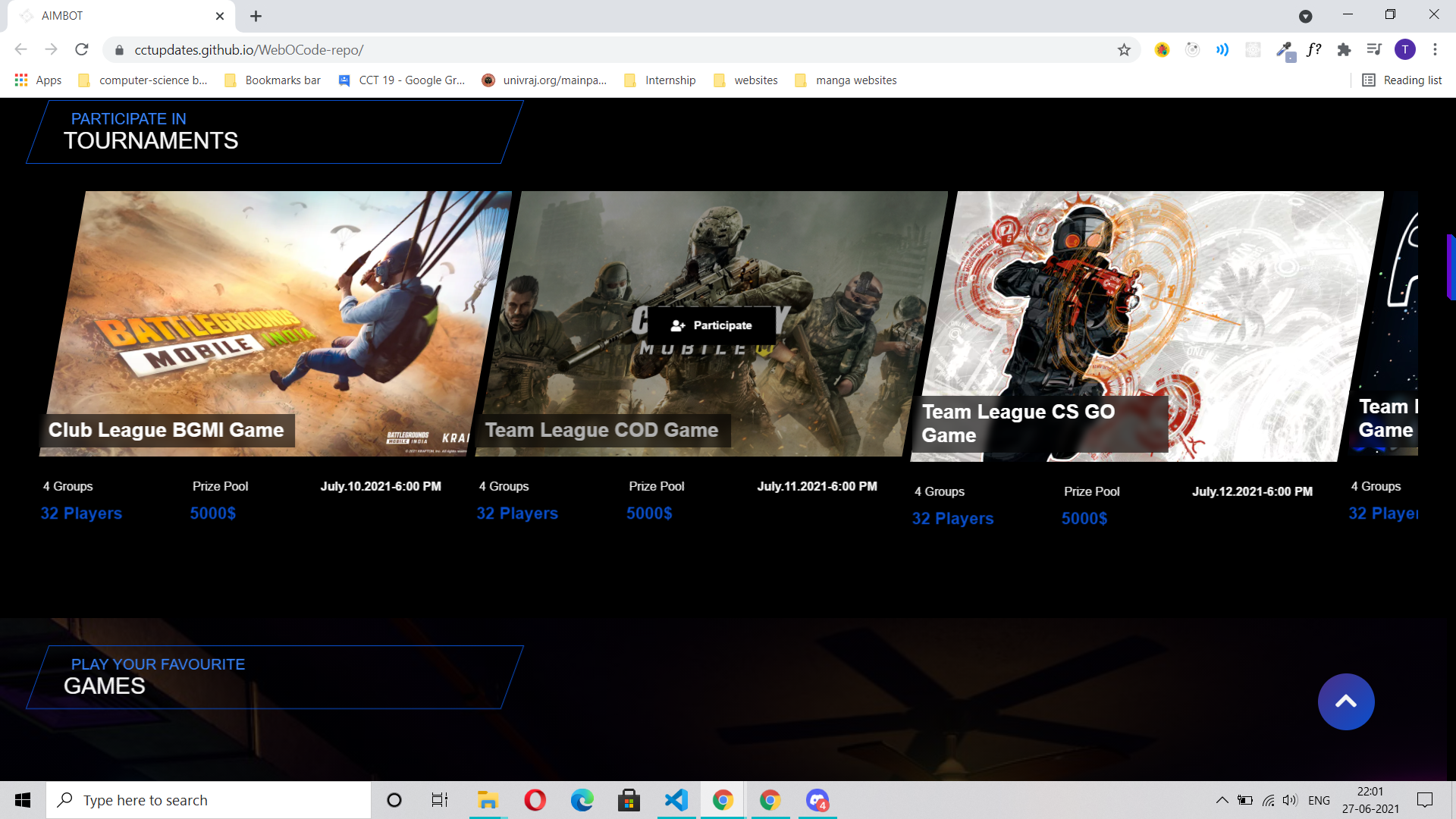
Task: Select the AIMBOT browser tab
Action: tap(121, 16)
